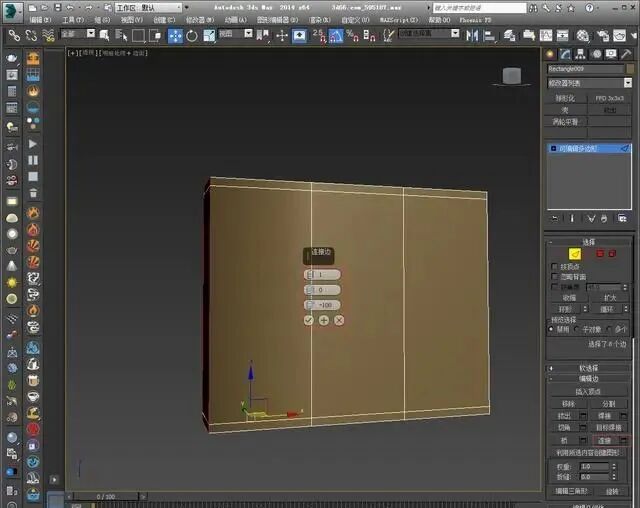Open settings box next to 连接

[x=624, y=440]
